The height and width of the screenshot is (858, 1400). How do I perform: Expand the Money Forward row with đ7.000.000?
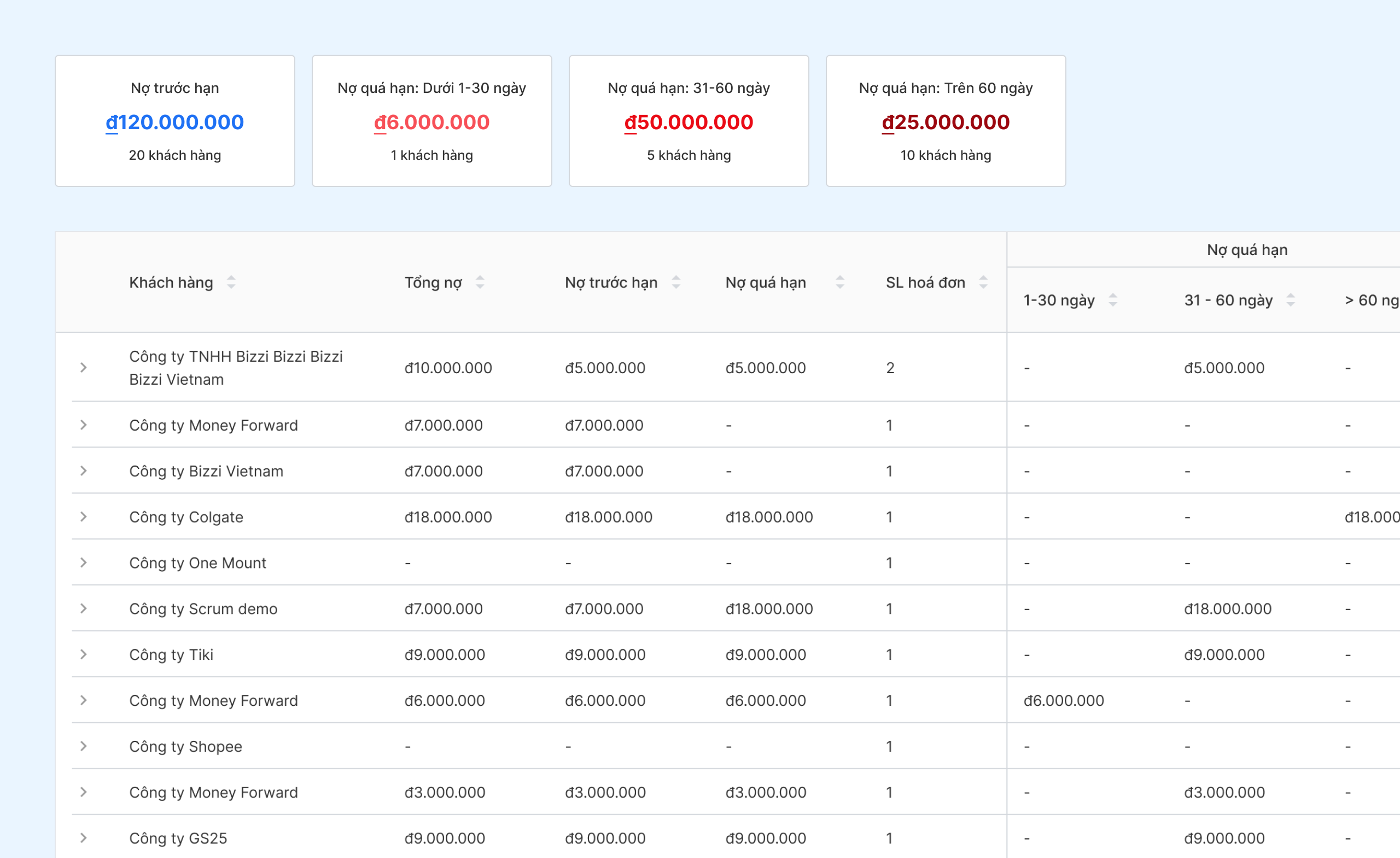coord(84,425)
